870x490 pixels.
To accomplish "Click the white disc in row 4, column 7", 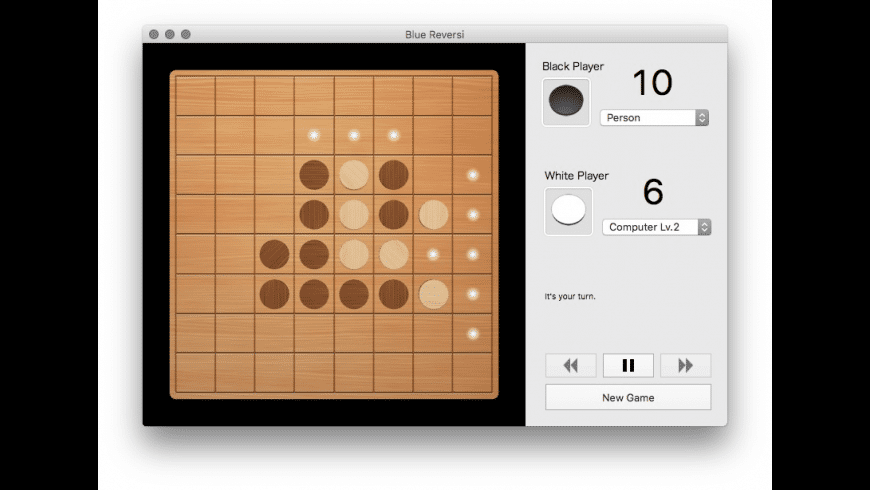I will (x=433, y=214).
